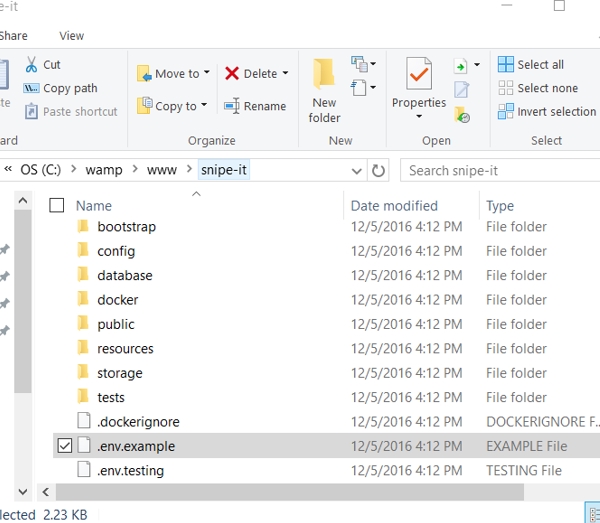This screenshot has width=600, height=523.
Task: Open the address bar history dropdown
Action: point(357,171)
